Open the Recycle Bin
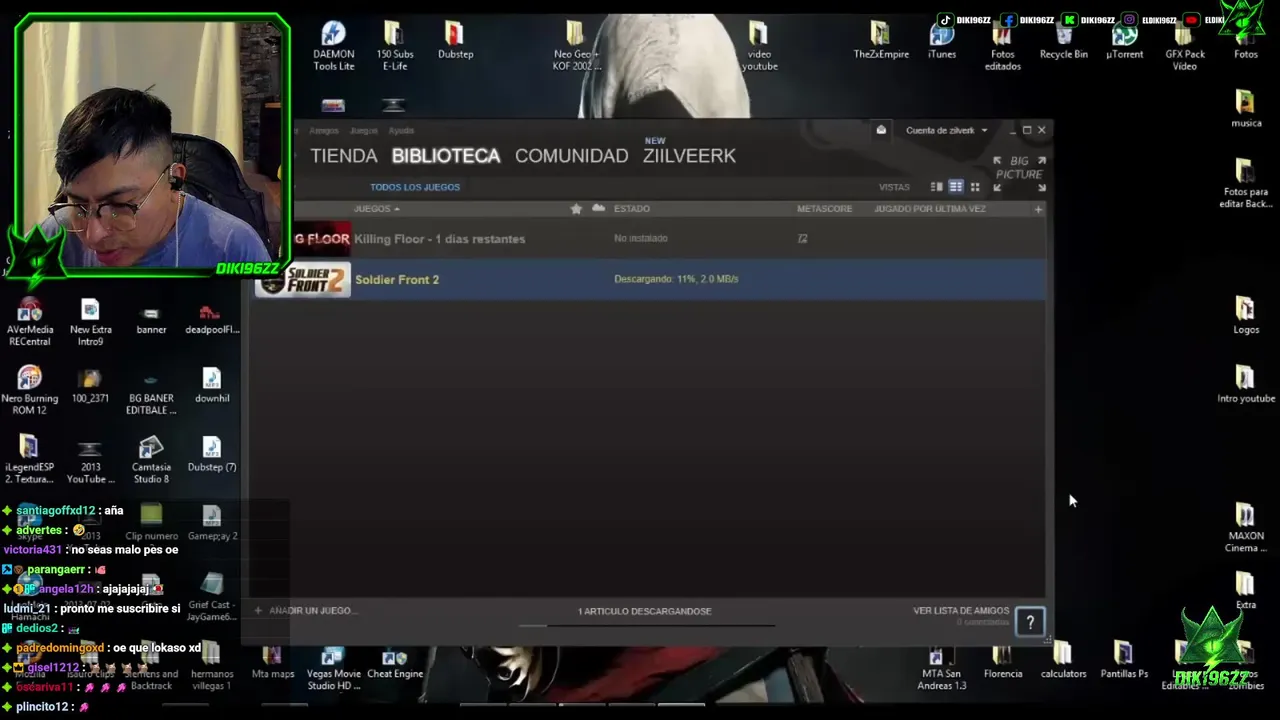 (x=1063, y=42)
